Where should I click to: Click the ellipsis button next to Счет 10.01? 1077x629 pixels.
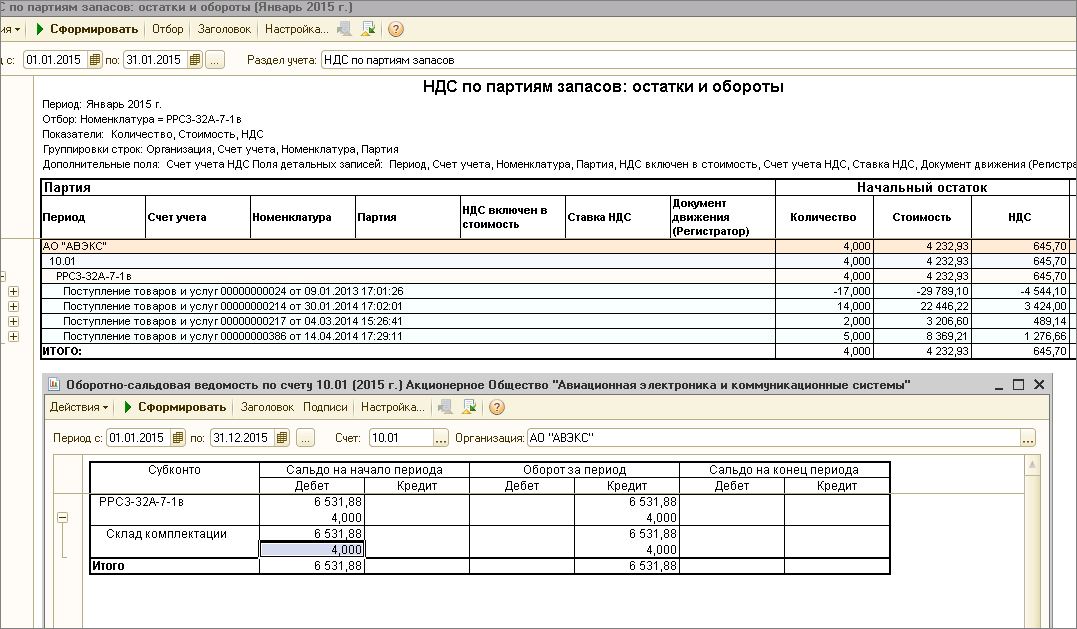(x=440, y=437)
